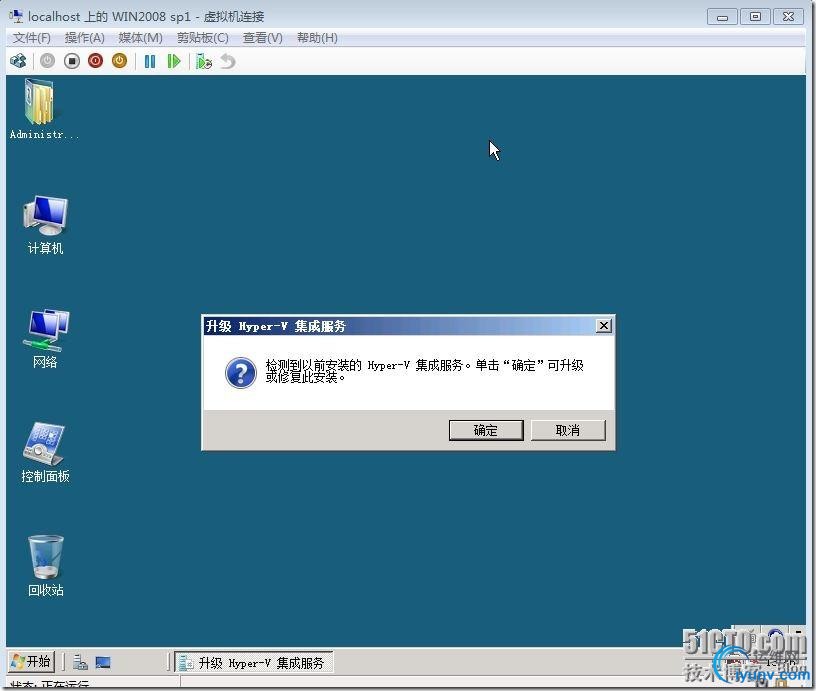Click the orange Save state toolbar icon
Viewport: 816px width, 691px height.
[120, 61]
